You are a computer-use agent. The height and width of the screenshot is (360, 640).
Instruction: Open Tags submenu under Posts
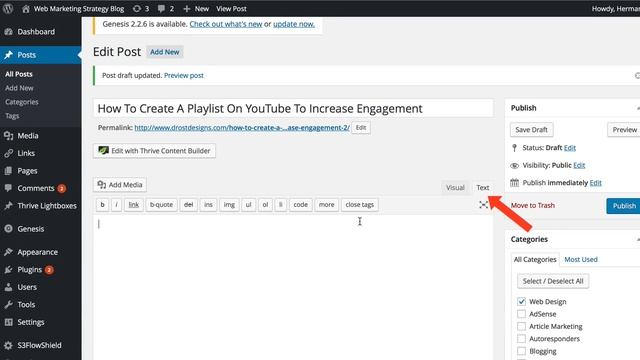pyautogui.click(x=12, y=116)
